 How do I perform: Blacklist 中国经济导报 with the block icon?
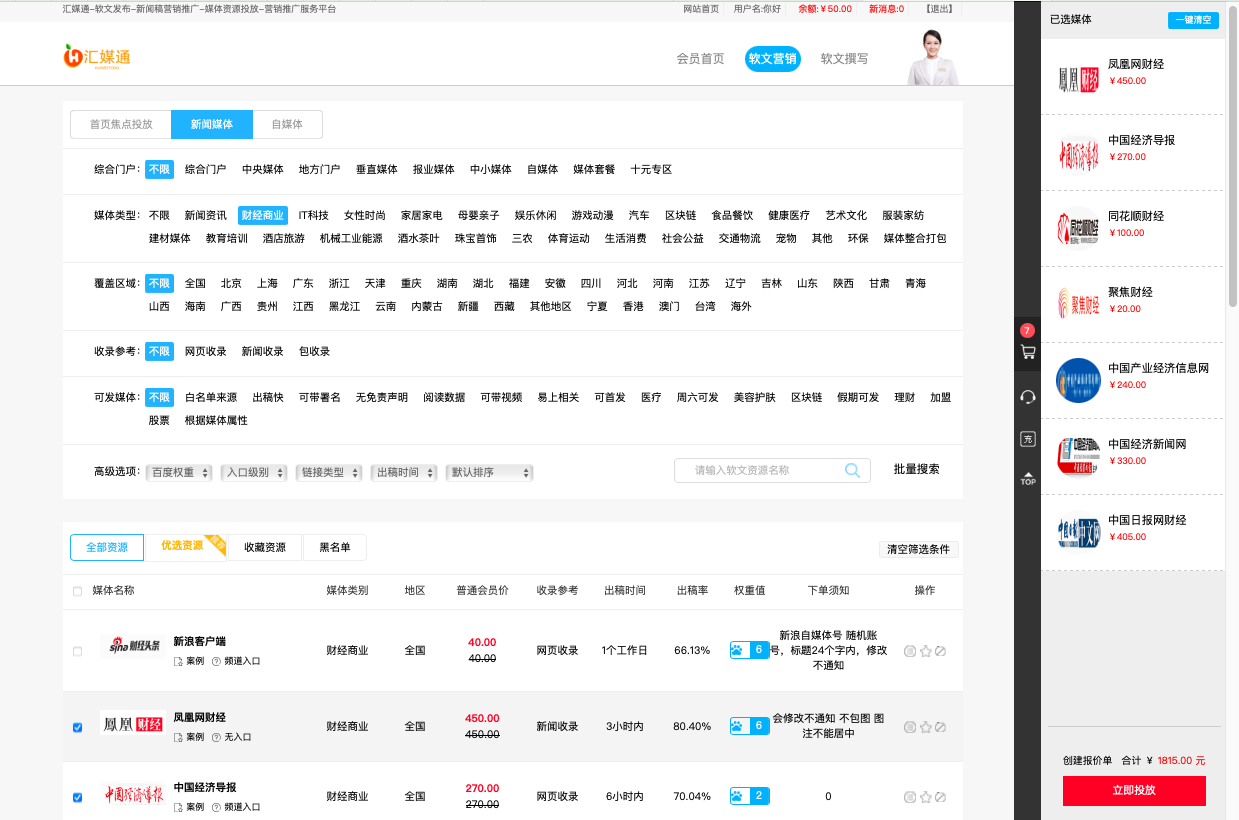(x=940, y=797)
